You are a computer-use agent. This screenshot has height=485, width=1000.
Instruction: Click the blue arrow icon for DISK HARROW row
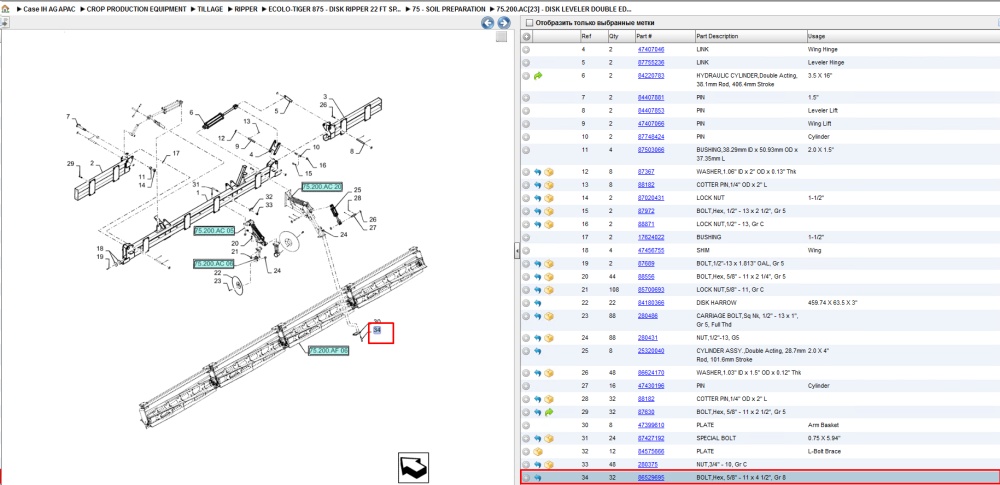[538, 303]
